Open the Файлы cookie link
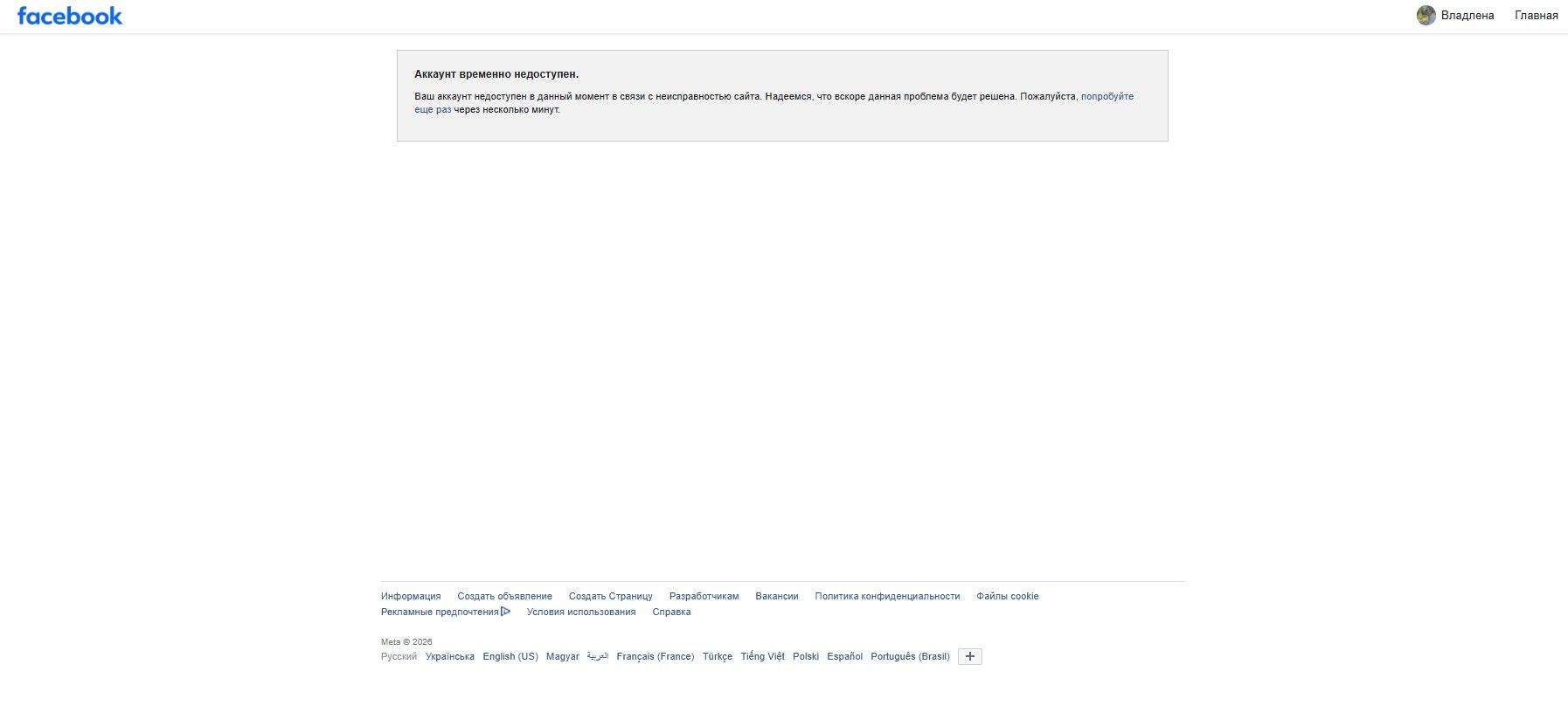1568x706 pixels. click(1008, 596)
